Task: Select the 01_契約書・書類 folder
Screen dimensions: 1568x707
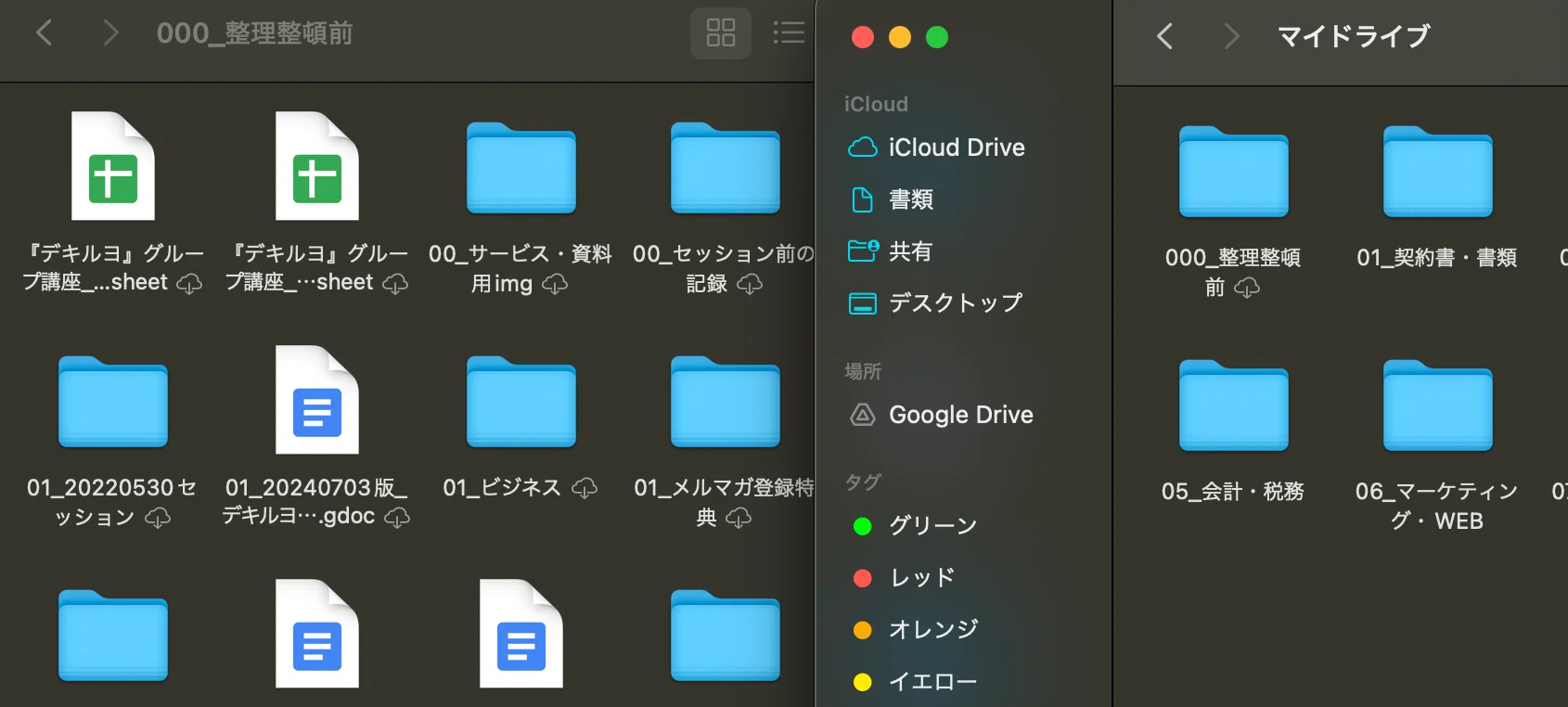Action: click(x=1438, y=172)
